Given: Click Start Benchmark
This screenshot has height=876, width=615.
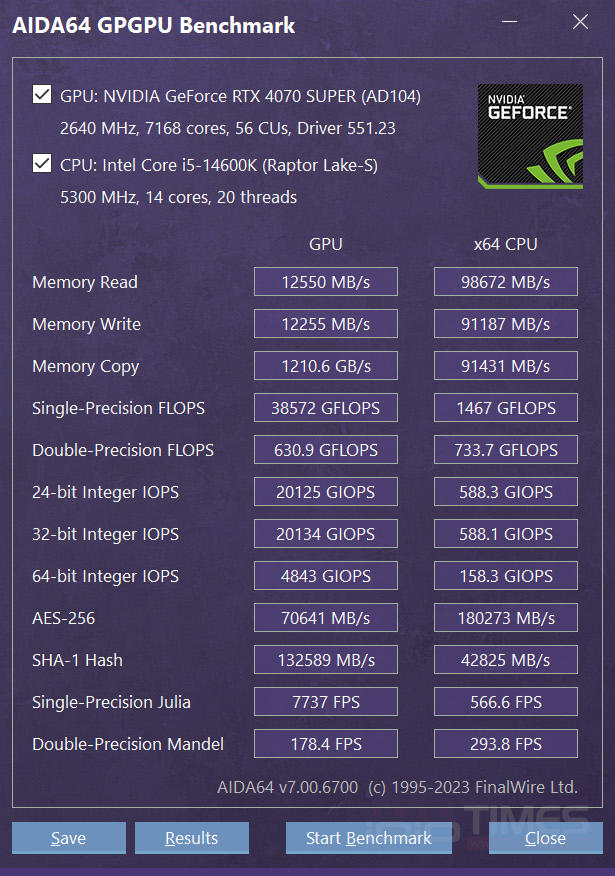Looking at the screenshot, I should 369,838.
